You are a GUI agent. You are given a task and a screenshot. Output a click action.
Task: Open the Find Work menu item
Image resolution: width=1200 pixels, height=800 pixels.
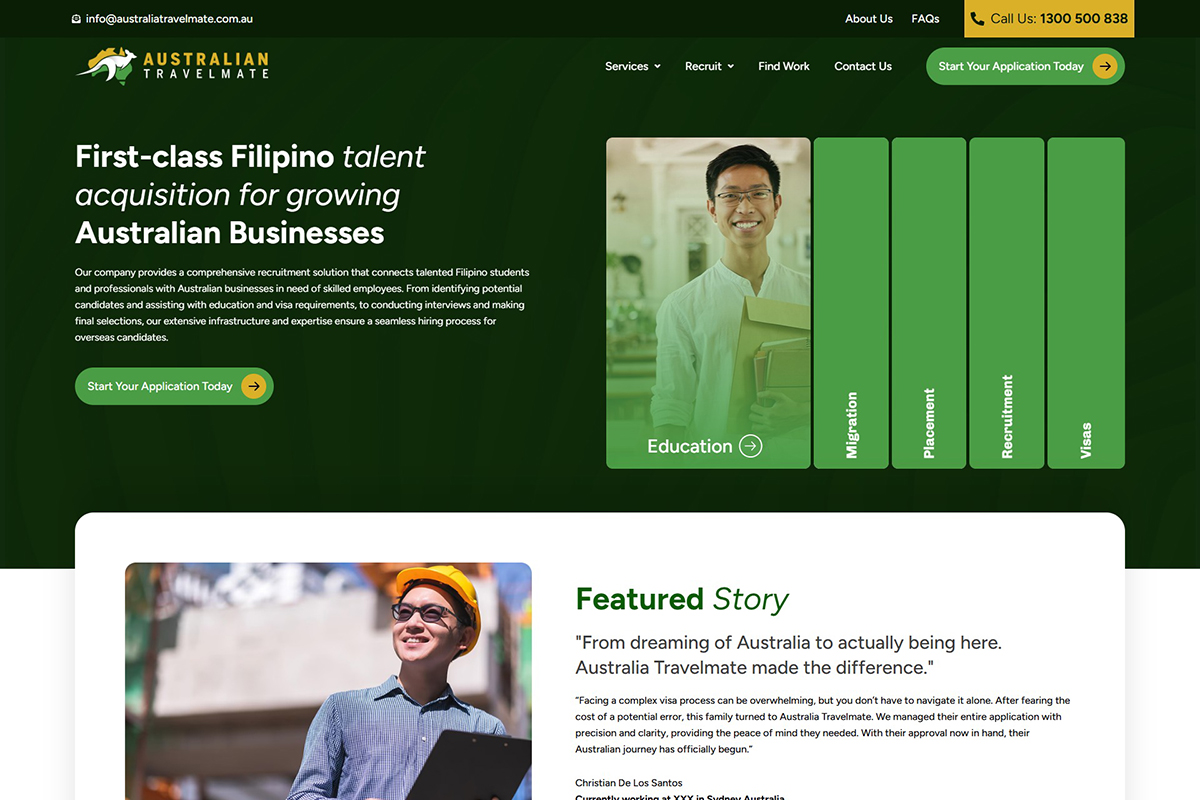[x=784, y=66]
